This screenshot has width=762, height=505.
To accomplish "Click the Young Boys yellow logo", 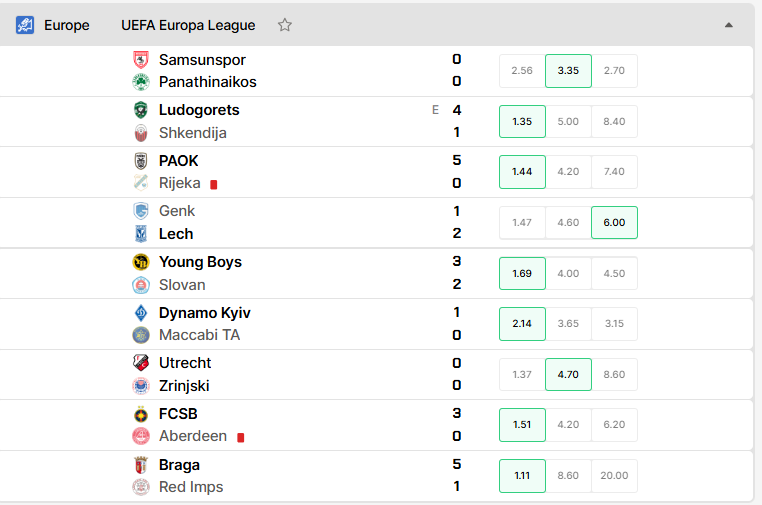I will pyautogui.click(x=141, y=262).
